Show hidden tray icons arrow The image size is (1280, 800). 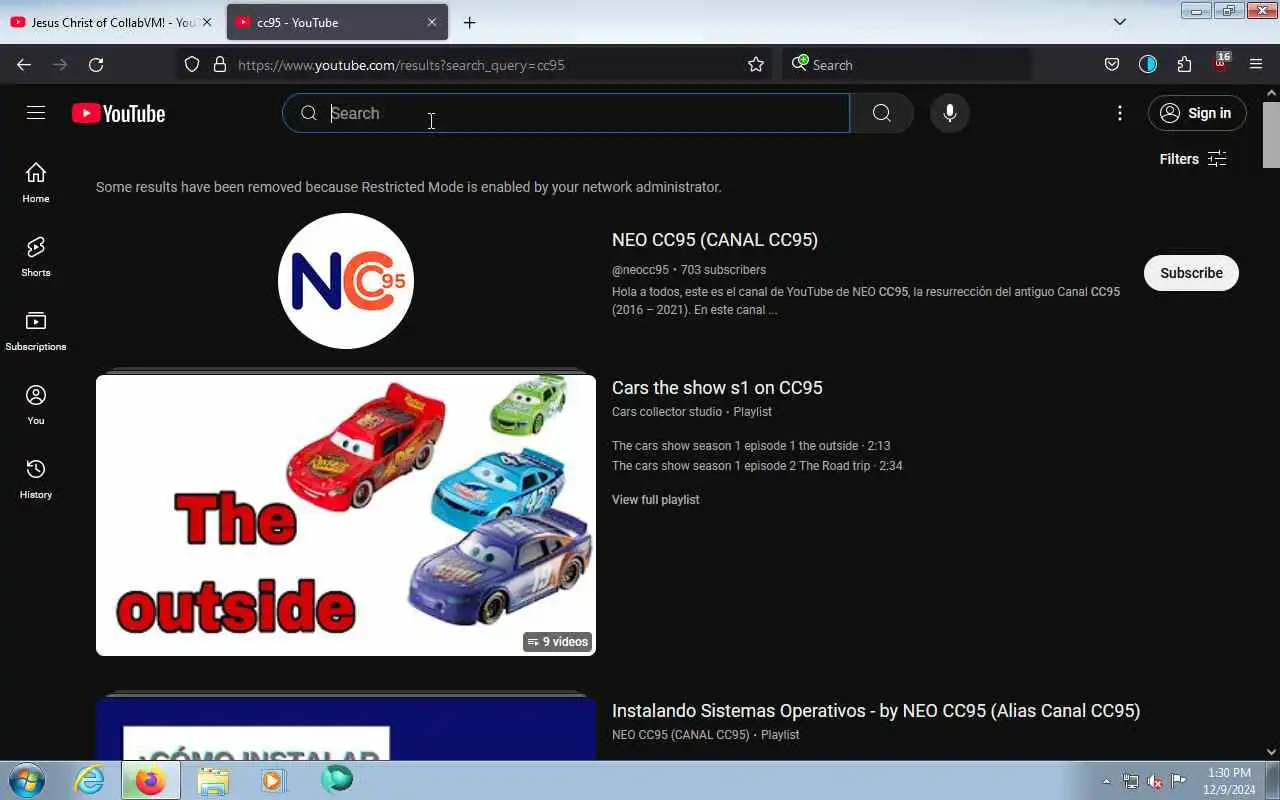click(x=1106, y=781)
